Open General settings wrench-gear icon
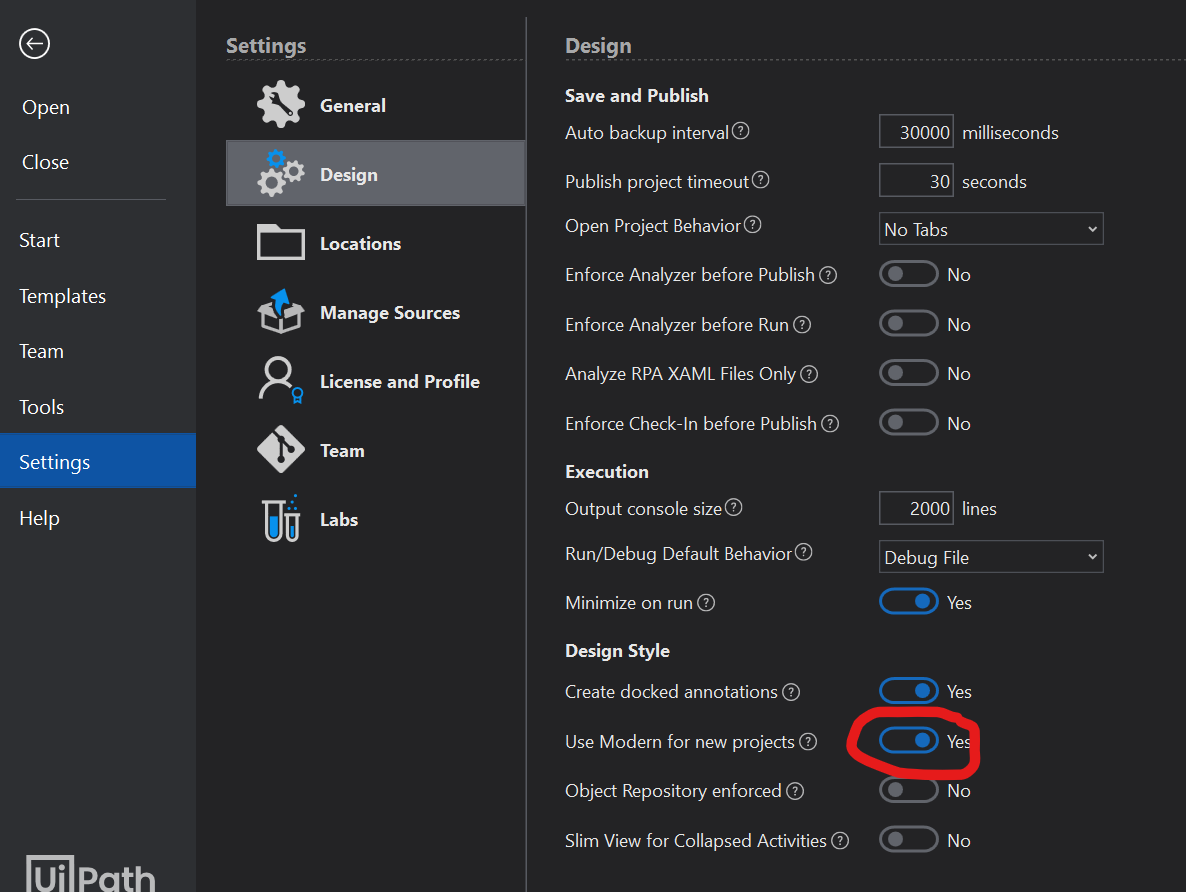Screen dimensions: 1186x892 (x=281, y=106)
